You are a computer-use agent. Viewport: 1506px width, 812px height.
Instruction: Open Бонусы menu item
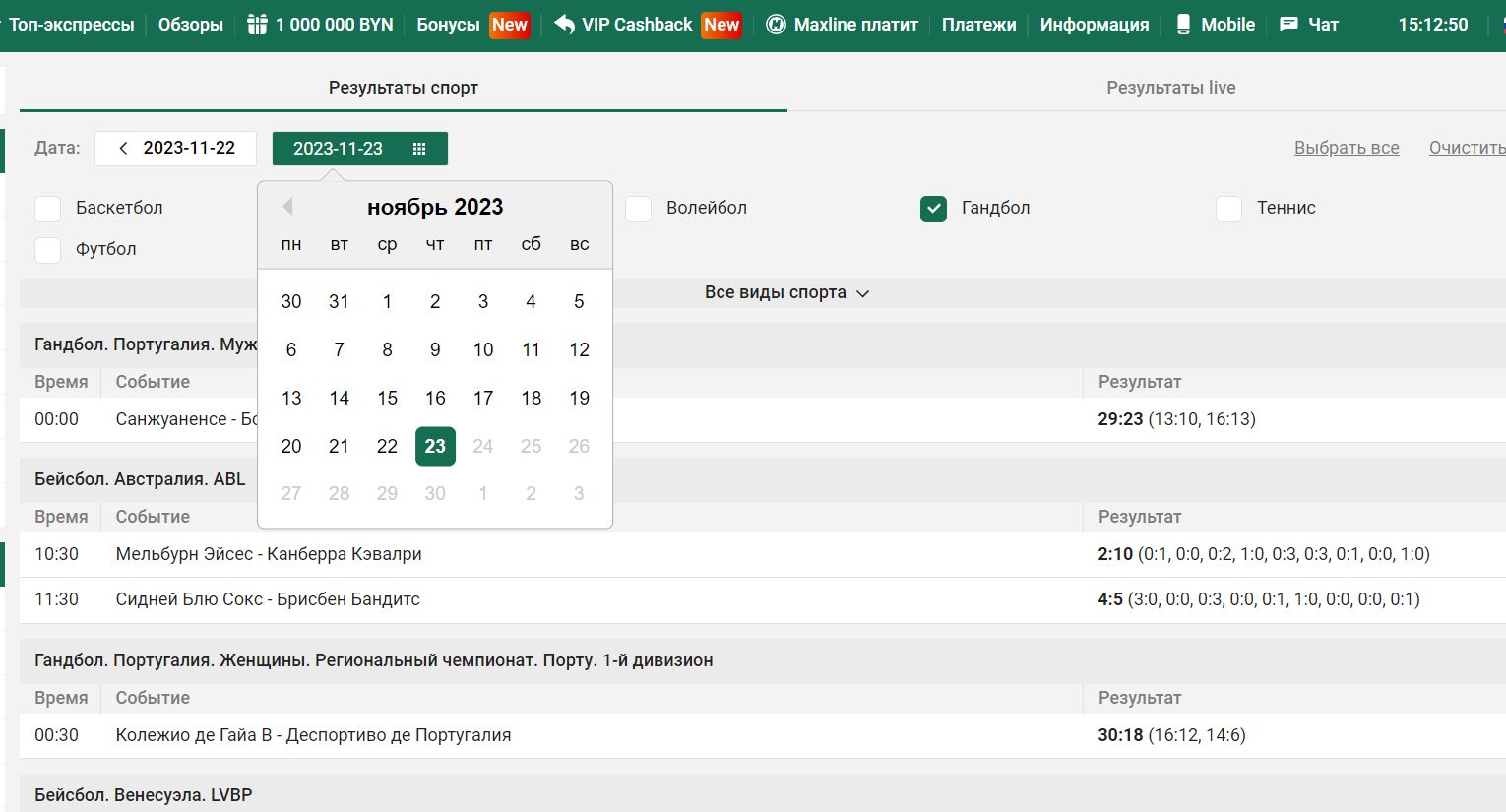click(448, 25)
